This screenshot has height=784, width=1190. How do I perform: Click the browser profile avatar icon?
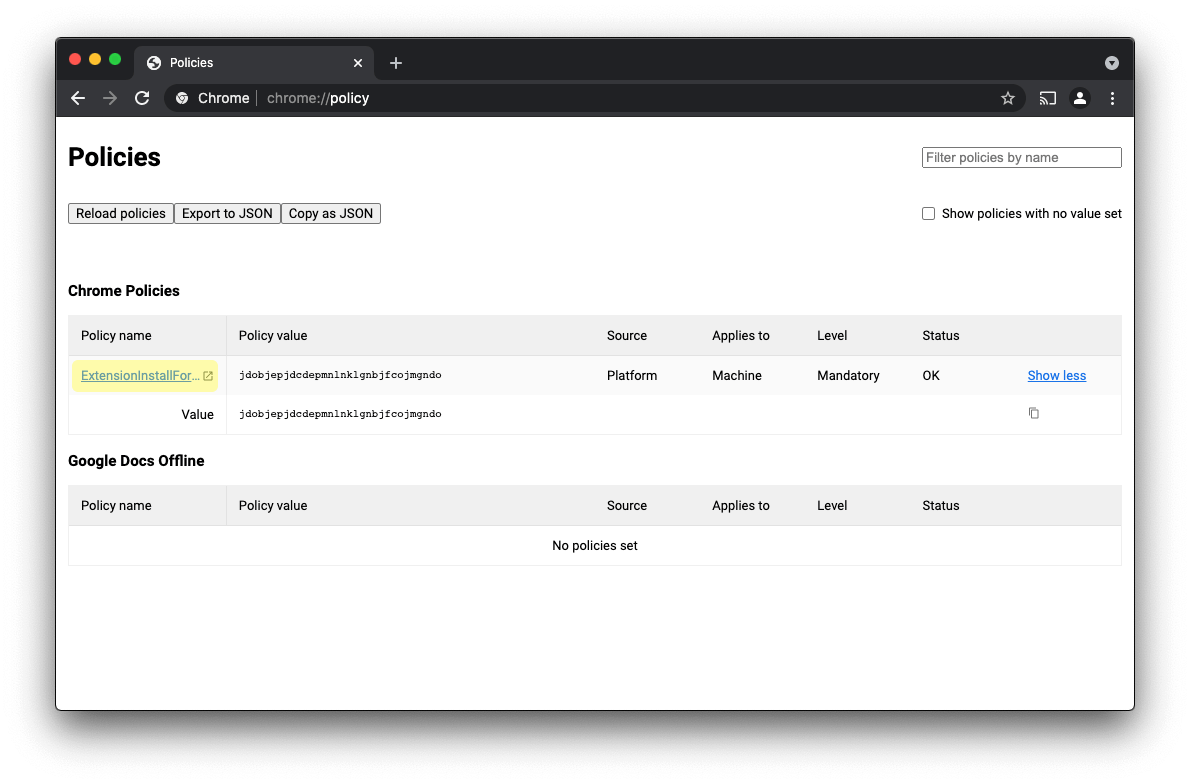pyautogui.click(x=1080, y=98)
